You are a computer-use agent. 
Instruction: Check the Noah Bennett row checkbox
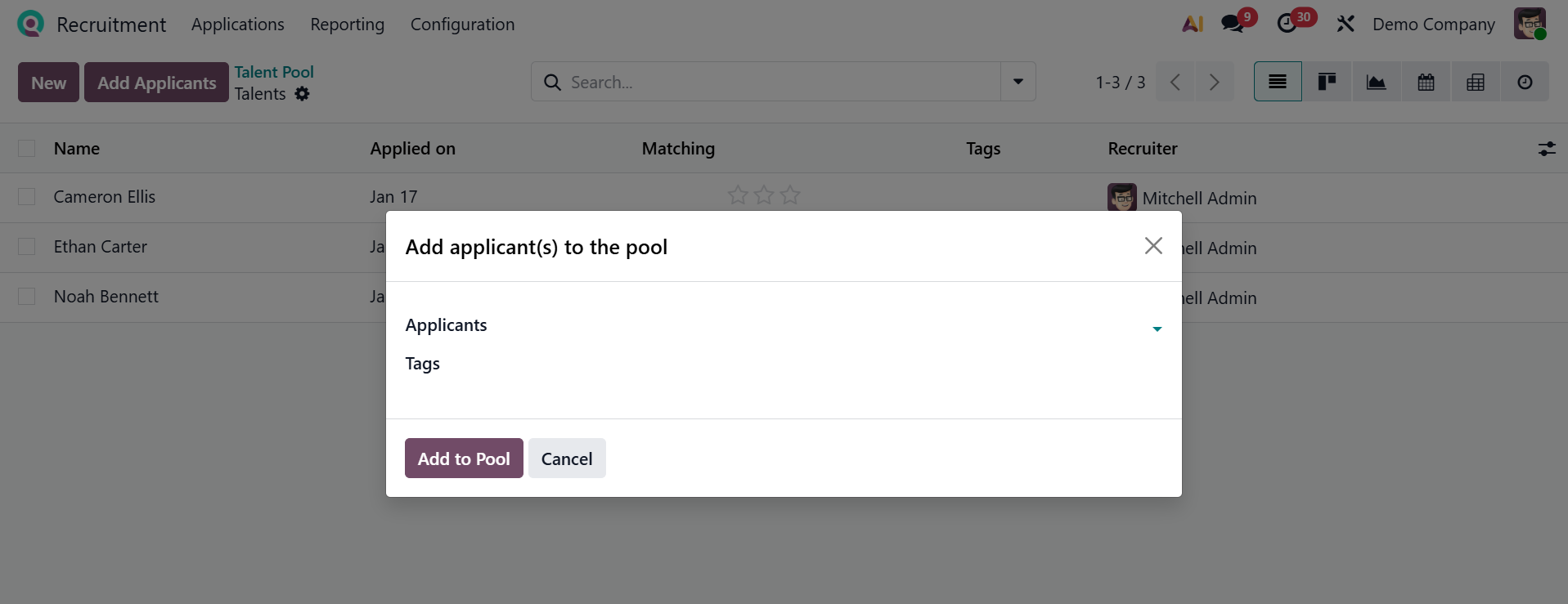(x=27, y=297)
